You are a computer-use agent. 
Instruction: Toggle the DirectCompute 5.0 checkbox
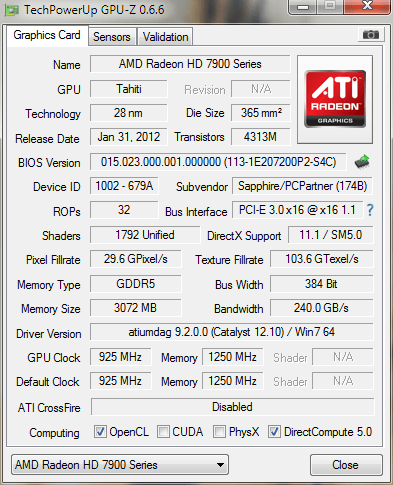pos(274,432)
